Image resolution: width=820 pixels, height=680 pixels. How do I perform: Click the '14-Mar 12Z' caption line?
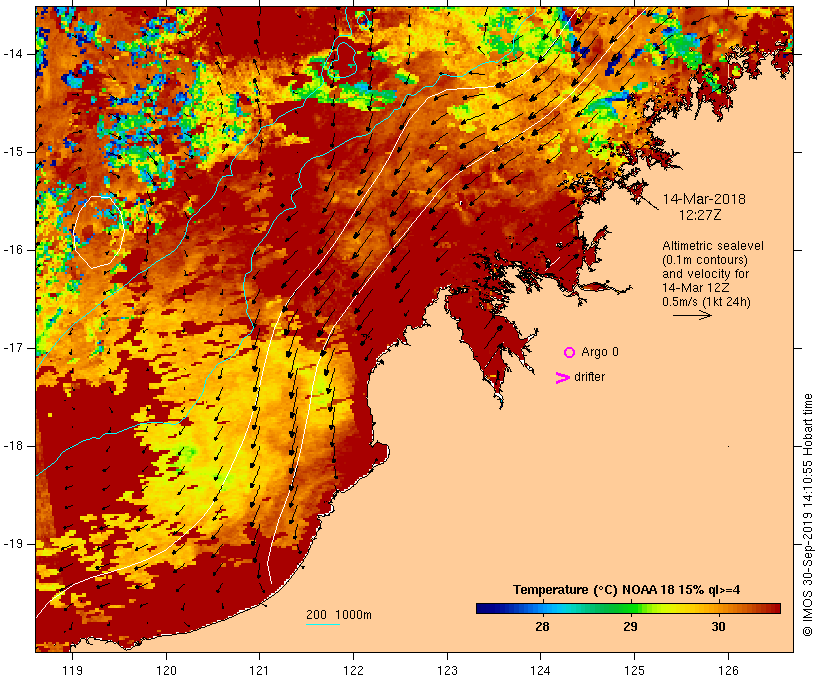tap(696, 288)
